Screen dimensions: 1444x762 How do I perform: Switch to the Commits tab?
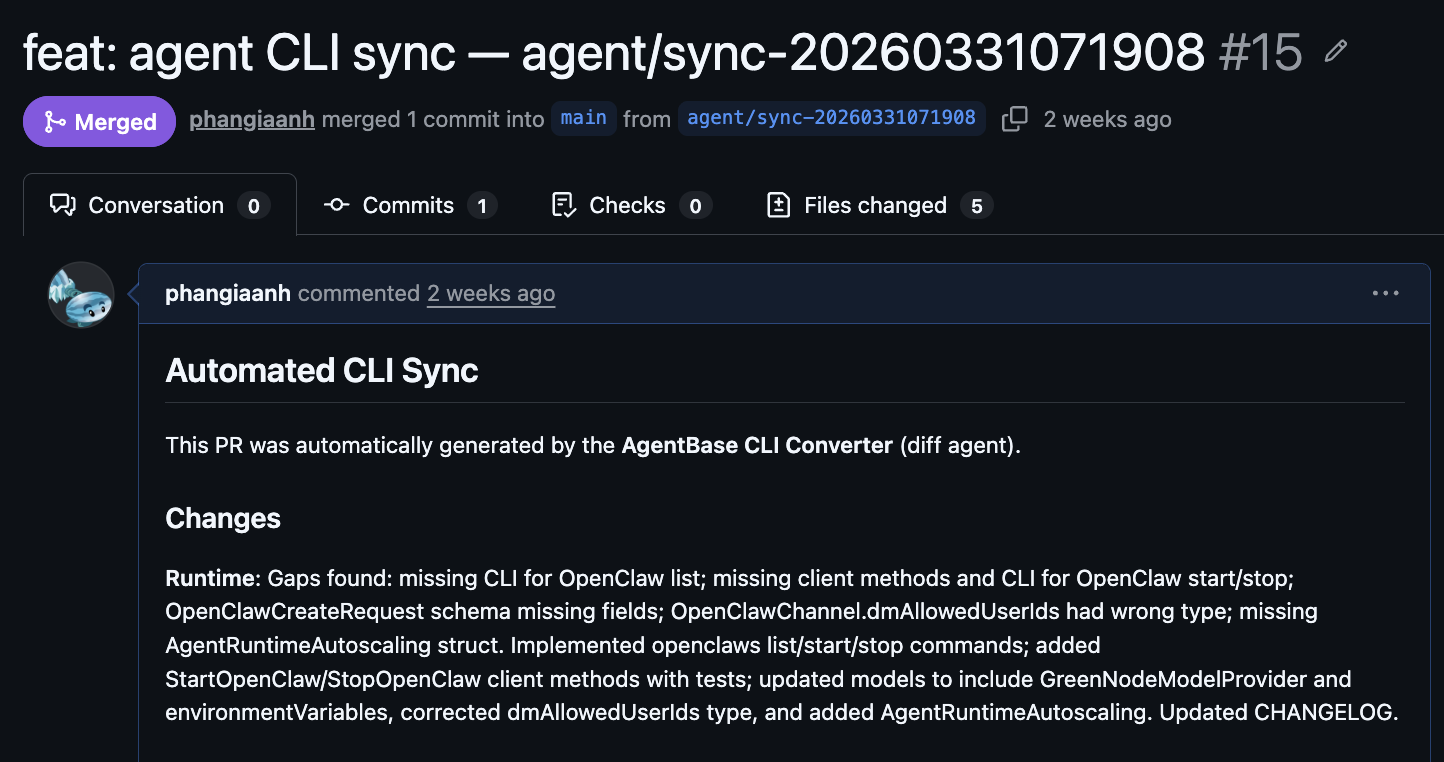tap(410, 205)
